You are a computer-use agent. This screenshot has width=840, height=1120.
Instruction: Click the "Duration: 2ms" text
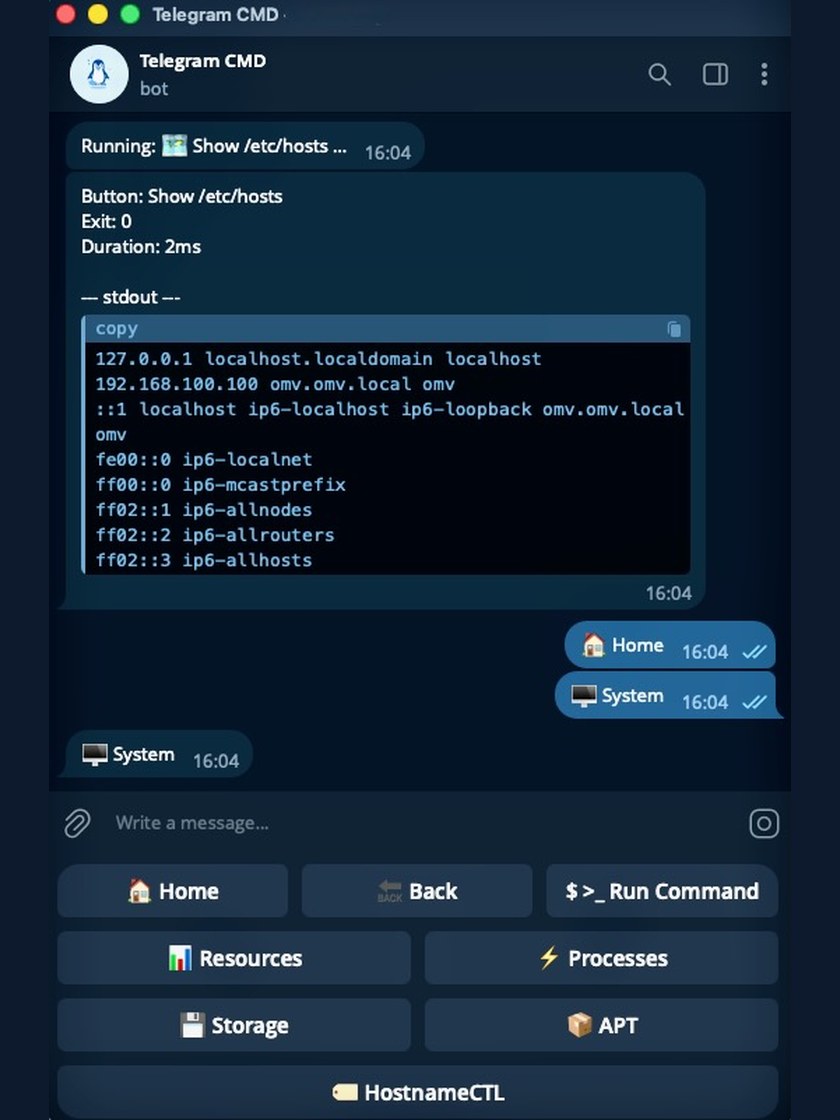point(141,246)
